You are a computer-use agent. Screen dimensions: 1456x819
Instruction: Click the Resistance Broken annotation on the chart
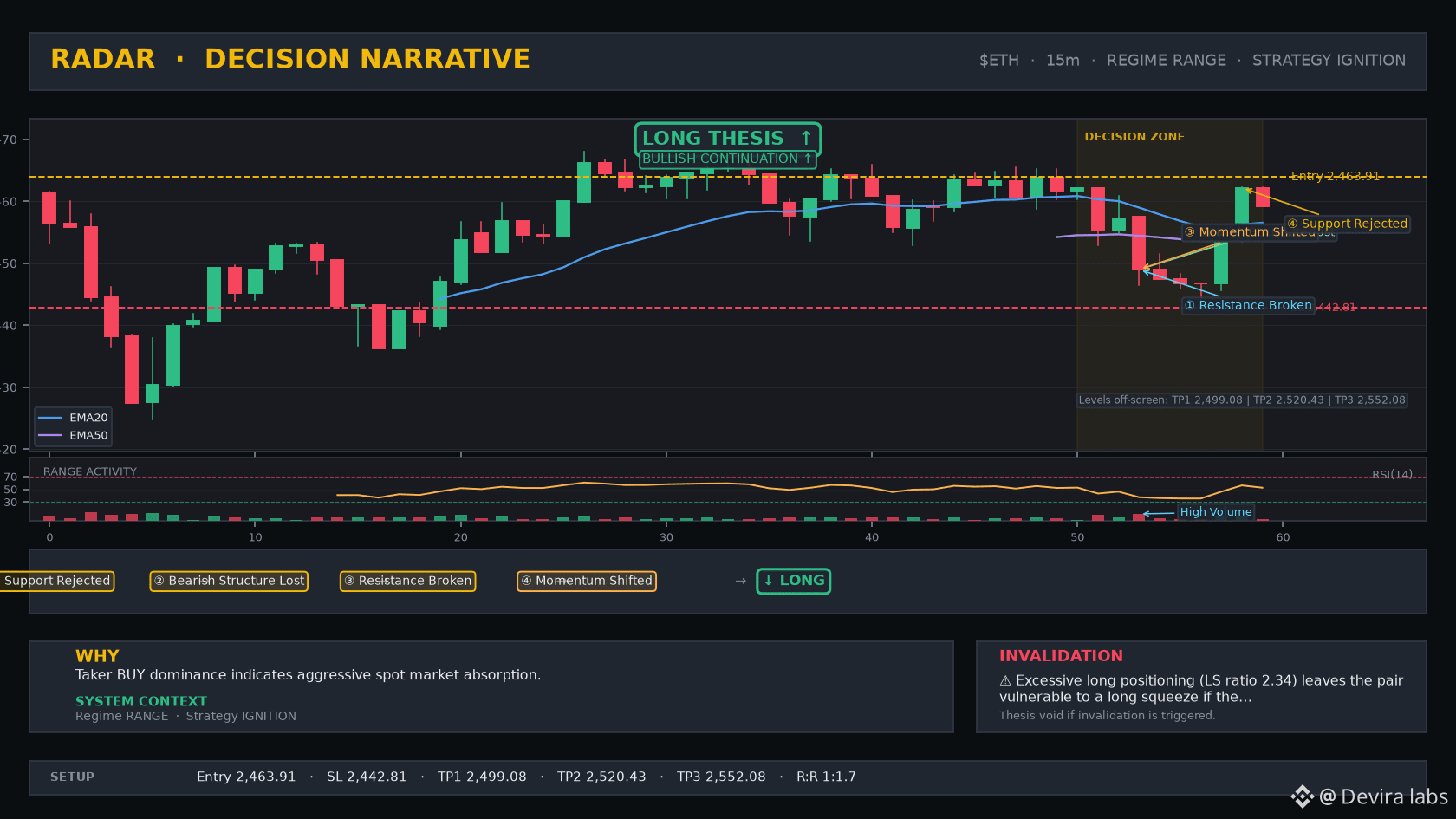click(1248, 305)
